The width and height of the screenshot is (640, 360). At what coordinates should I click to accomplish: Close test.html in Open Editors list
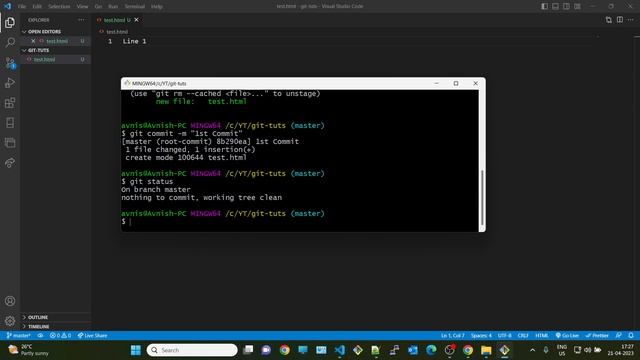33,41
